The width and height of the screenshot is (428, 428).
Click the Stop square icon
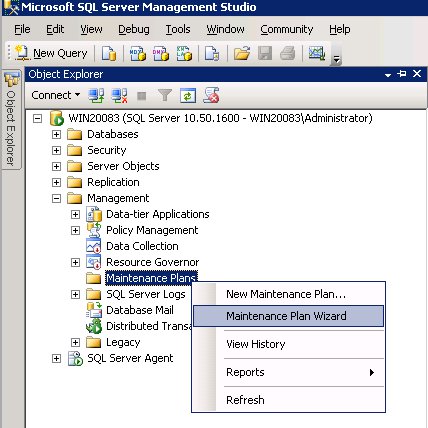(142, 96)
